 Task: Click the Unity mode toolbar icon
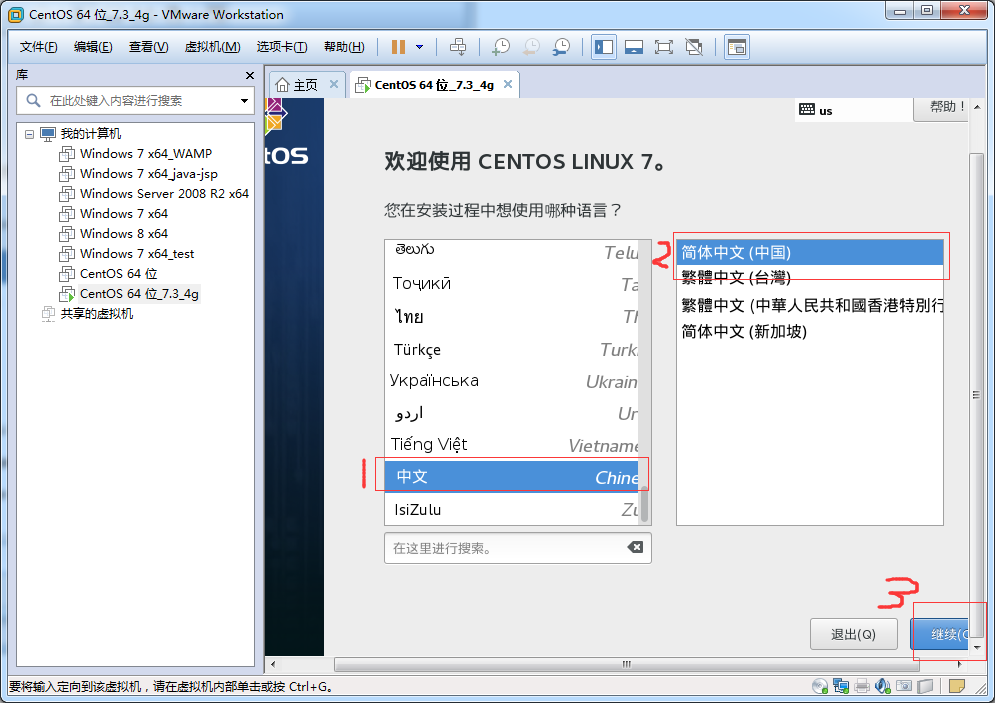[694, 47]
